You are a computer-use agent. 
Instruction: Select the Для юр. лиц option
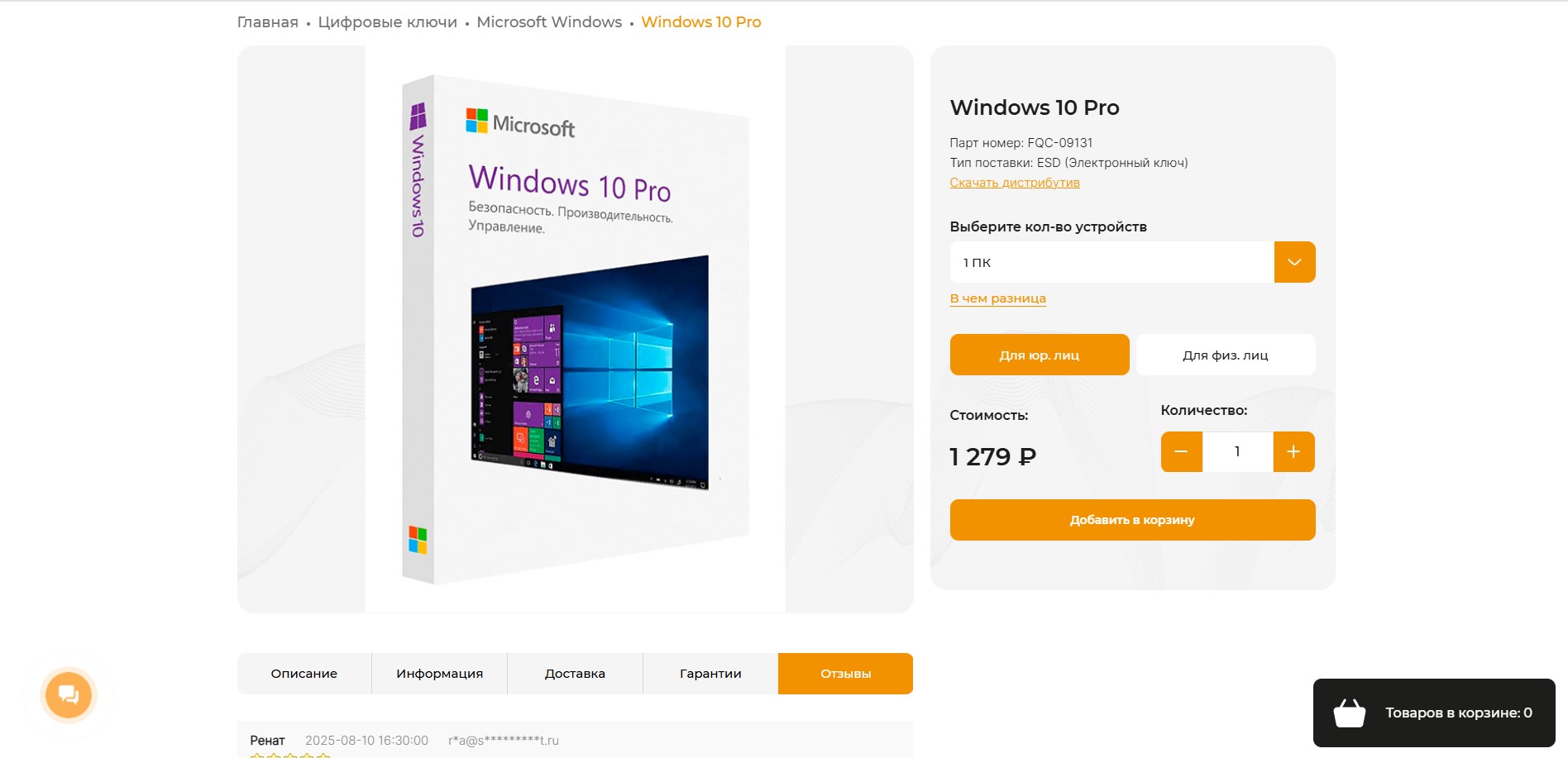(x=1040, y=355)
